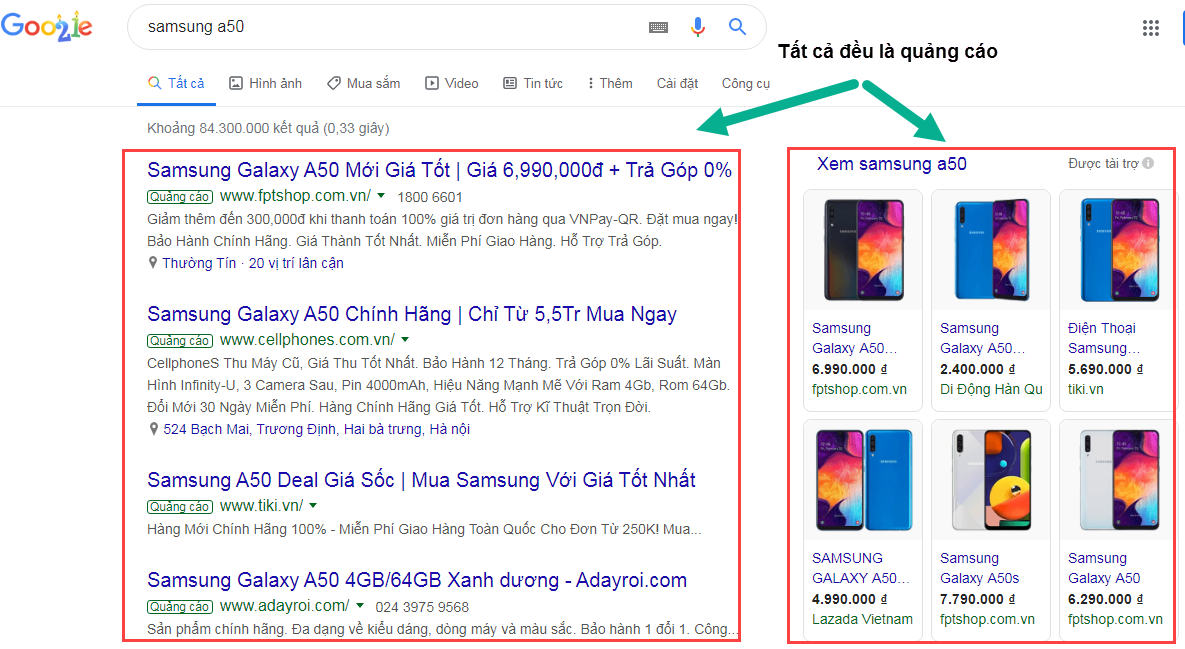
Task: Expand dropdown arrow next to www.fptshop.com.vn
Action: (x=381, y=196)
